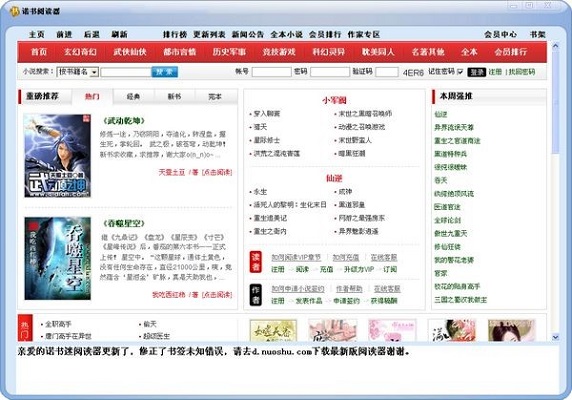Click 后退 to go back
The image size is (572, 400).
coord(92,34)
